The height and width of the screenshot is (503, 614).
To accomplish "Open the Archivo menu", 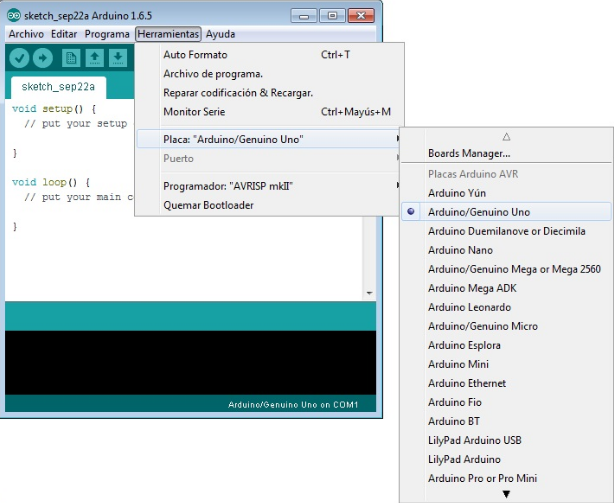I will pyautogui.click(x=26, y=34).
